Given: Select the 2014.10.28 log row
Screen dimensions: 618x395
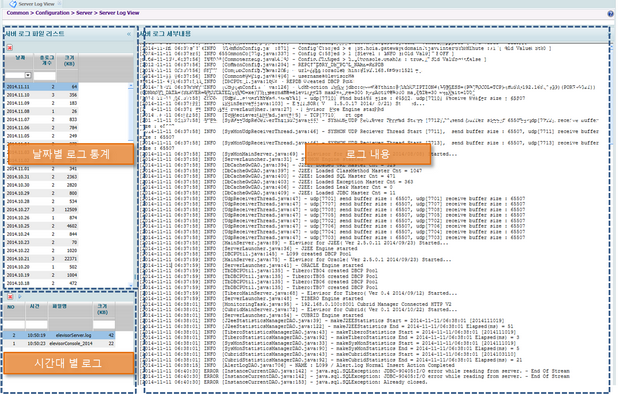Looking at the screenshot, I should pos(42,201).
